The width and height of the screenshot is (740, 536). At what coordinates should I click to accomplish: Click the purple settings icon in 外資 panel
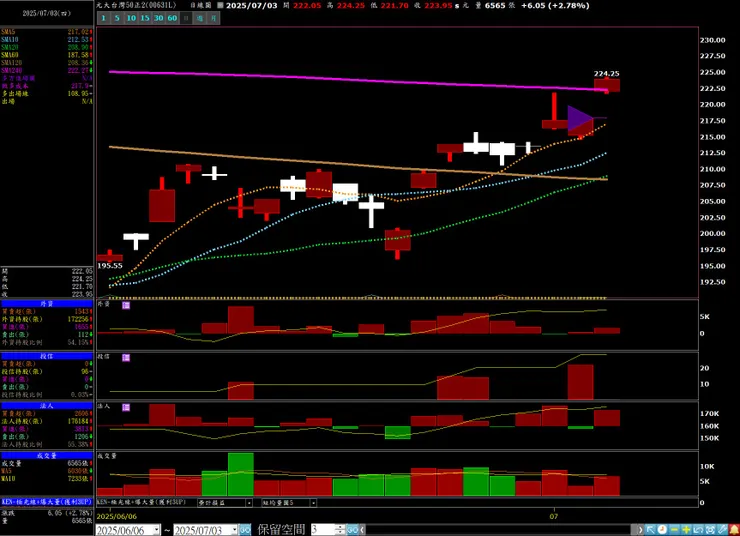pyautogui.click(x=126, y=305)
